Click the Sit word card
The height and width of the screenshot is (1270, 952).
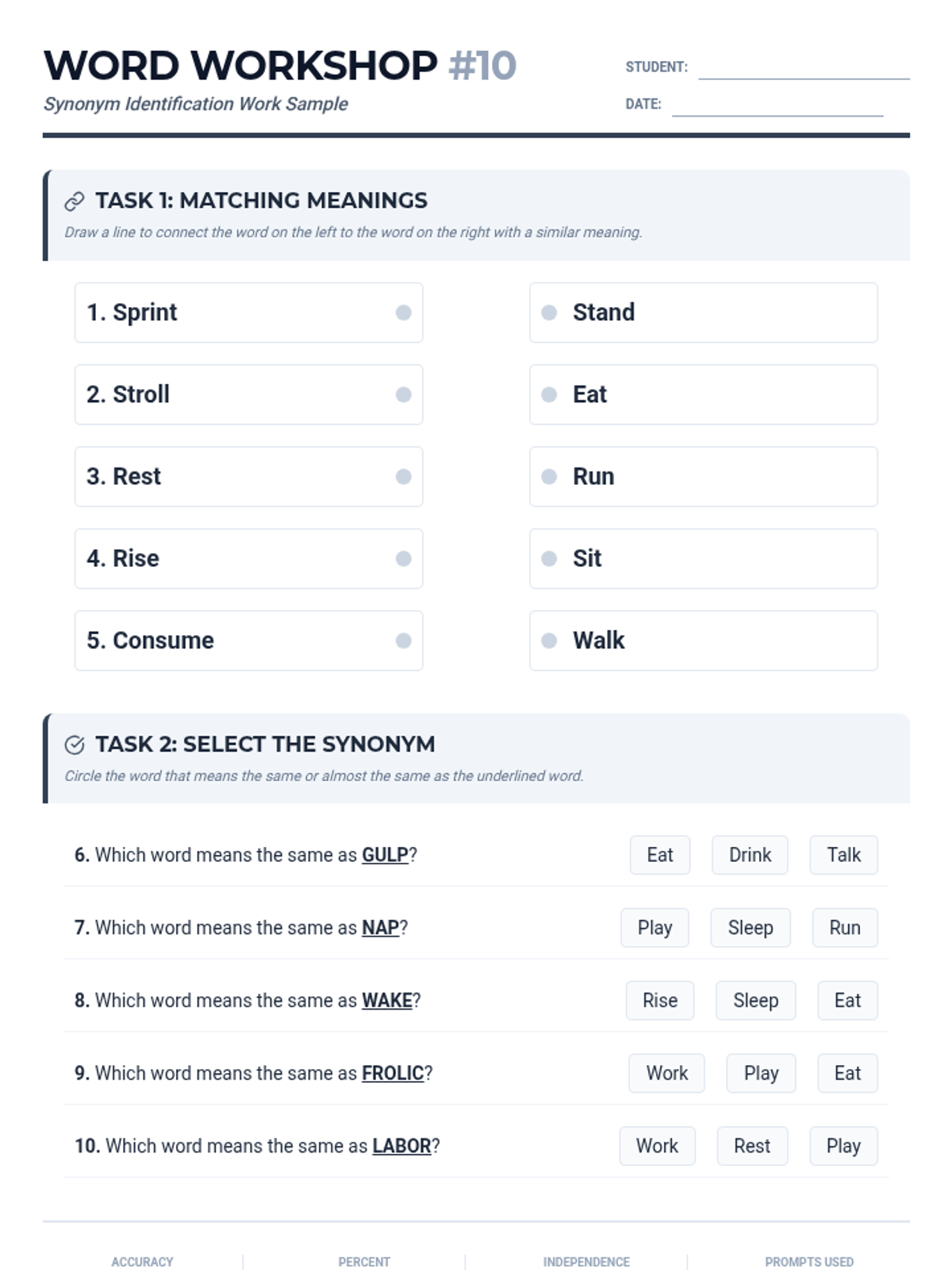[703, 559]
